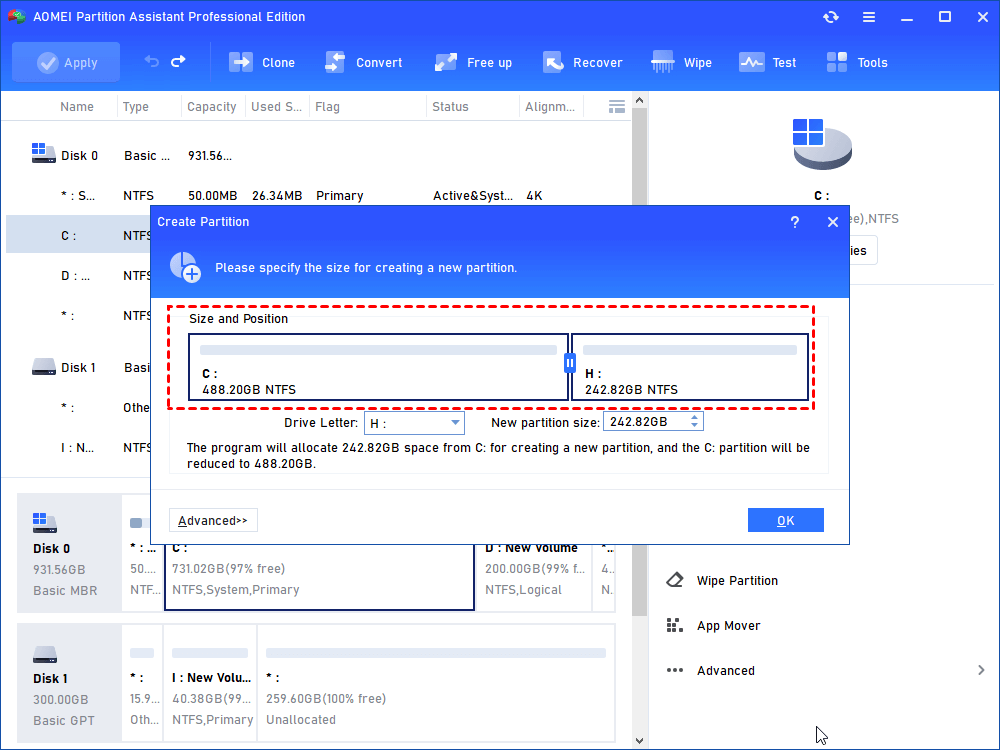Click the slider handle between C: and H:
The height and width of the screenshot is (750, 1000).
tap(570, 363)
